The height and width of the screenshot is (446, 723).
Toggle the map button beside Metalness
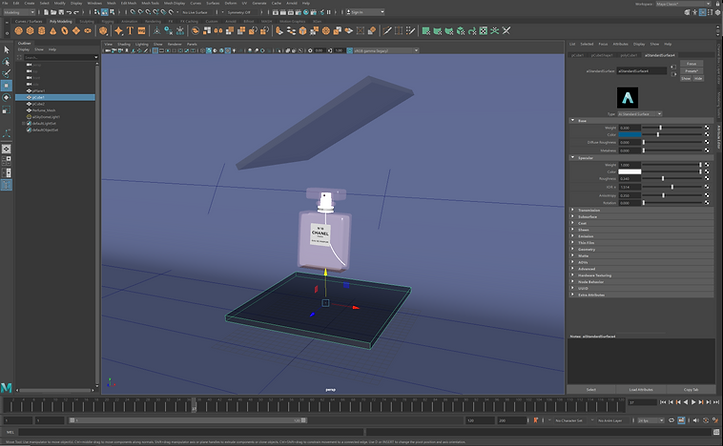pos(707,150)
